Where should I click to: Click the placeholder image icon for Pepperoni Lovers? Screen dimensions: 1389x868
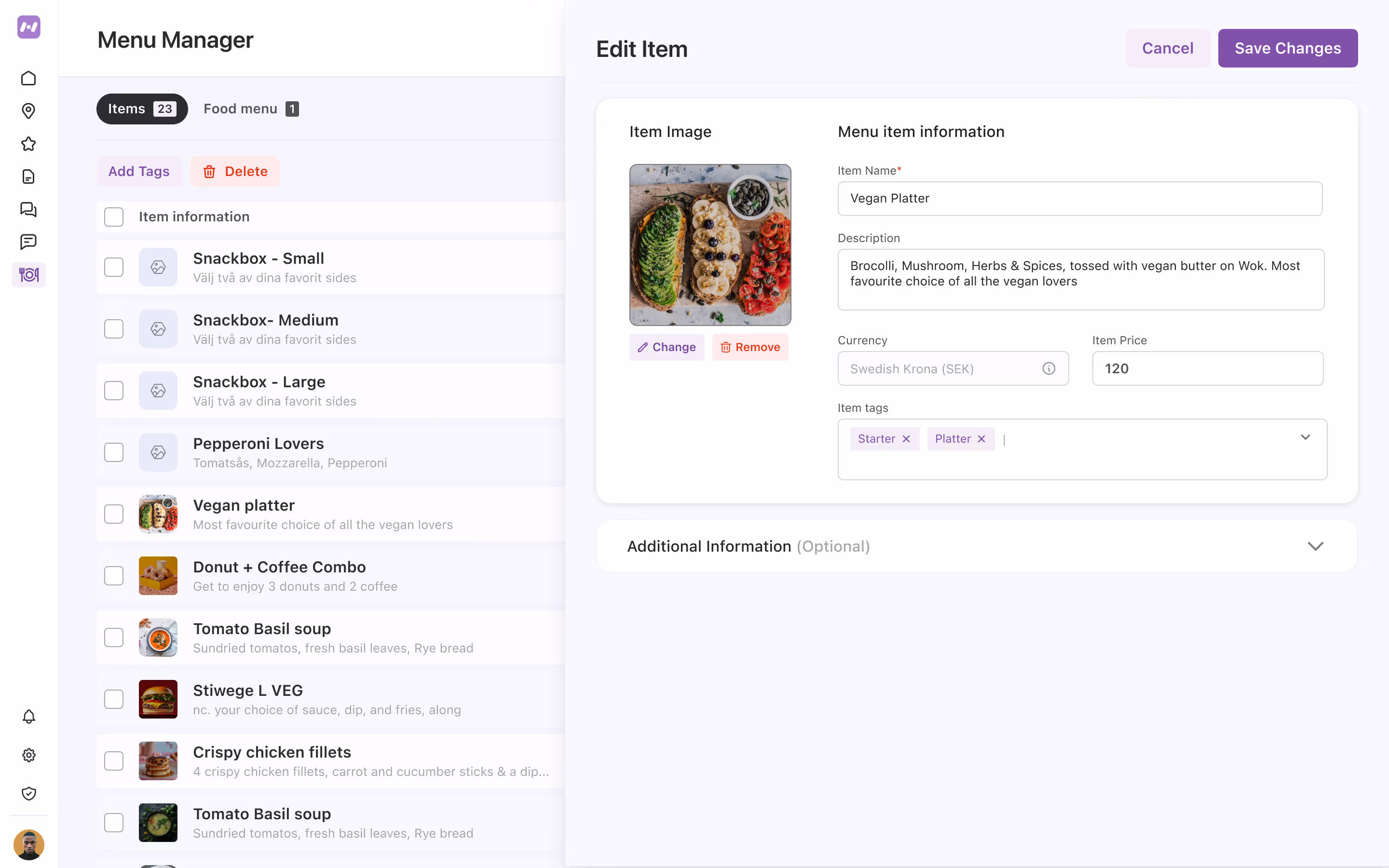coord(158,452)
